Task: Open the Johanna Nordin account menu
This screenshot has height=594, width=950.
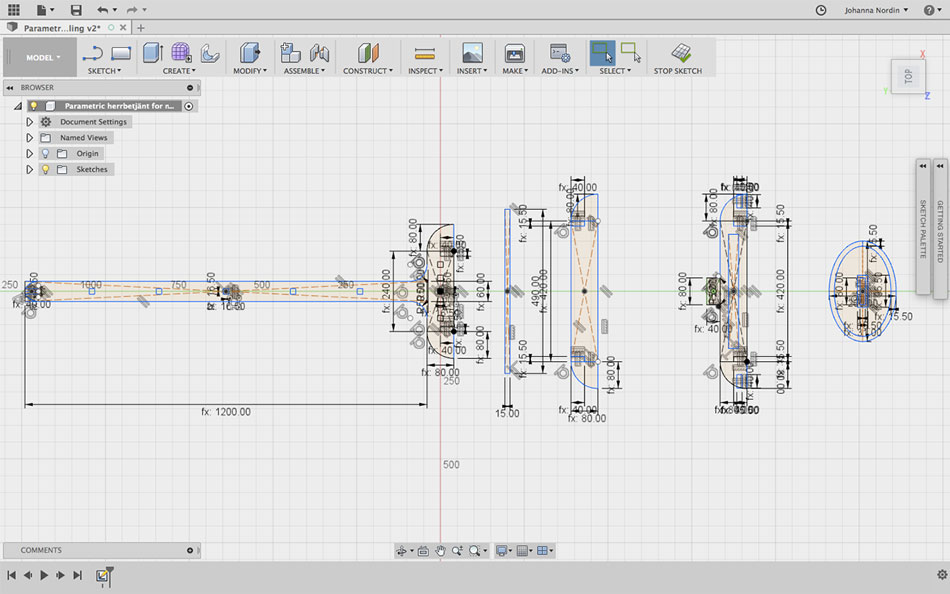Action: [878, 10]
